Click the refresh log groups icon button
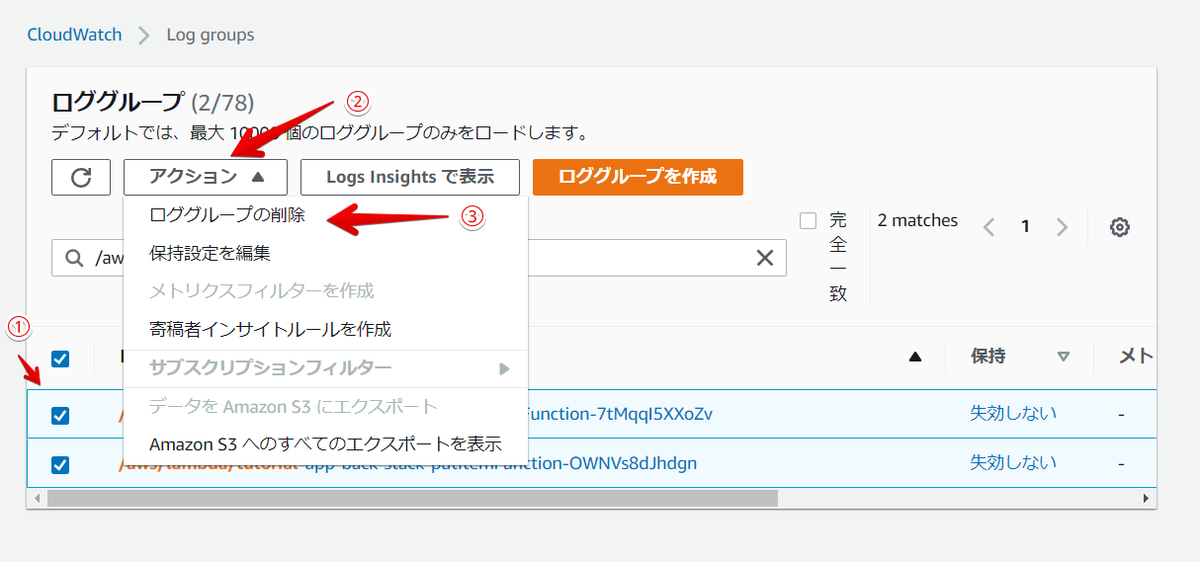This screenshot has width=1200, height=562. [x=81, y=177]
